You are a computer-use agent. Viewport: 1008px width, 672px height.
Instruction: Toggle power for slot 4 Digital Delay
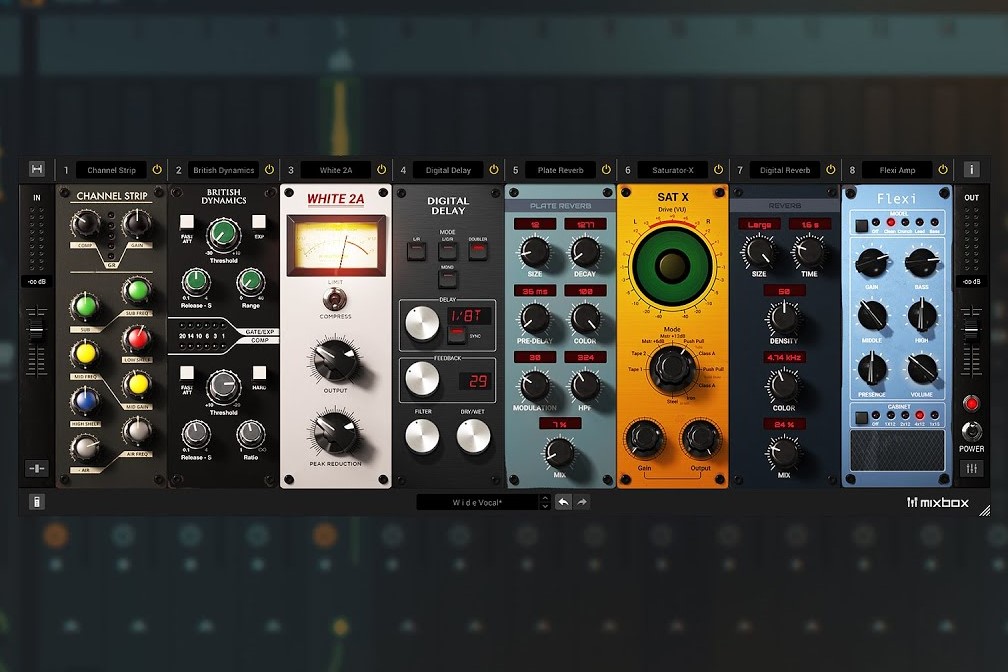pyautogui.click(x=494, y=170)
